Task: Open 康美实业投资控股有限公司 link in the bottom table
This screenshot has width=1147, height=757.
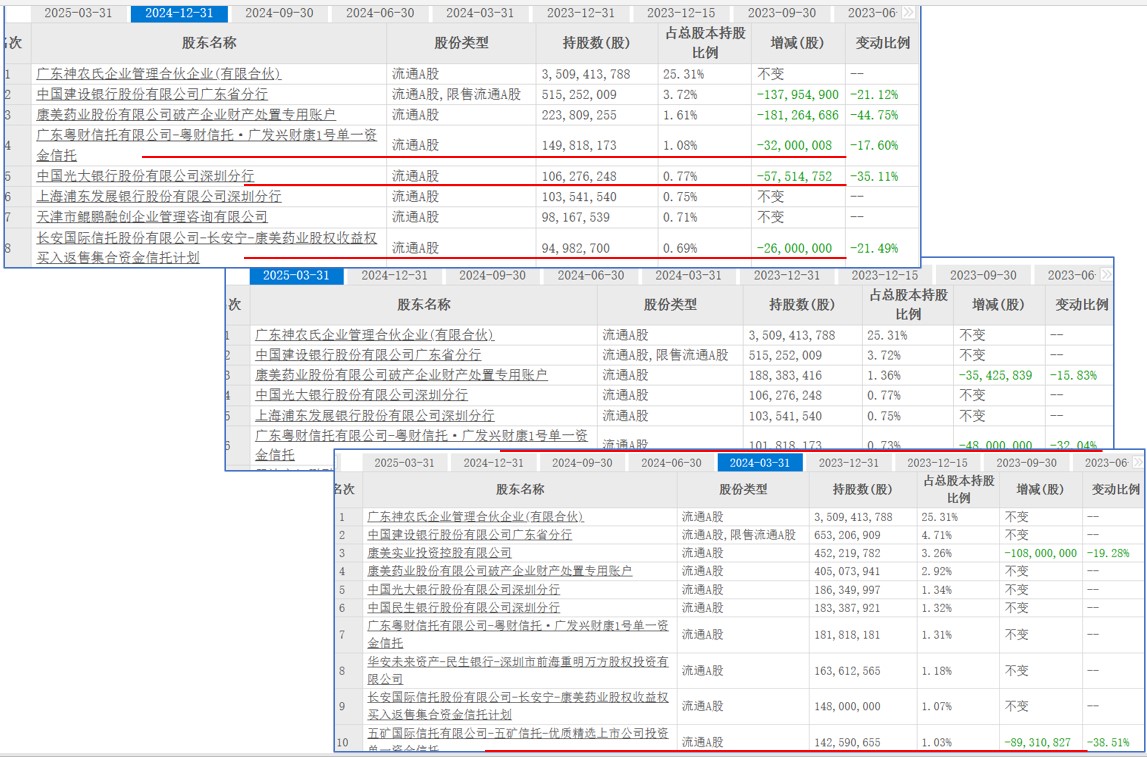Action: 439,553
